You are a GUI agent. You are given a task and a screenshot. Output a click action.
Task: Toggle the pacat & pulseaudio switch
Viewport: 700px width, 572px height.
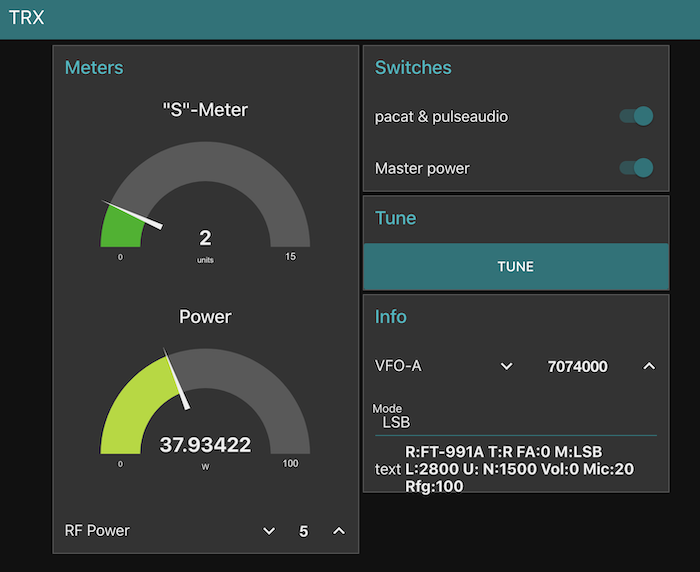tap(636, 117)
